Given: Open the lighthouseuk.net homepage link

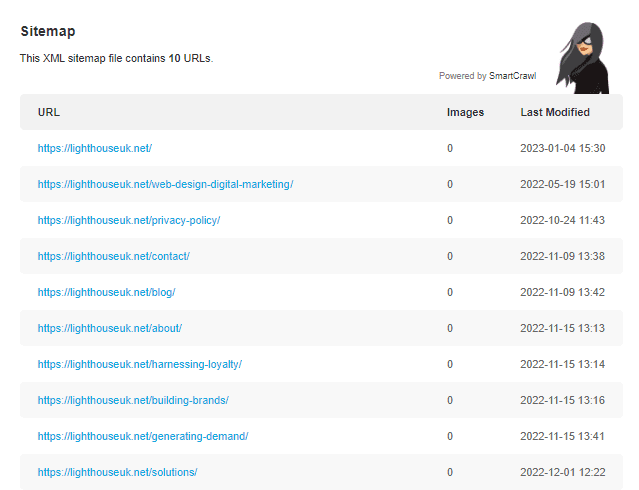Looking at the screenshot, I should (x=95, y=148).
